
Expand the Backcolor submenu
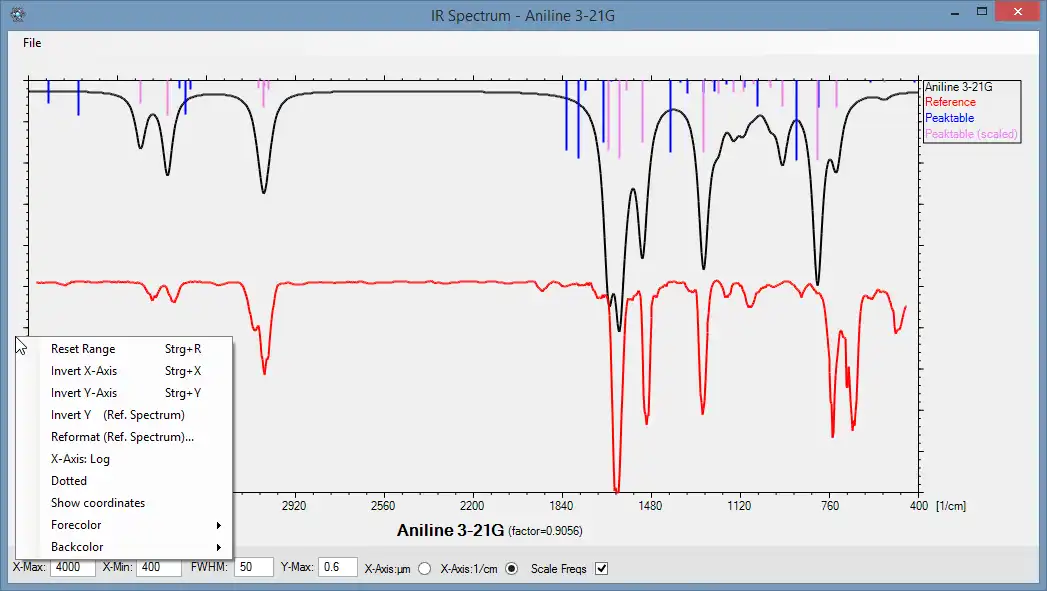[124, 547]
